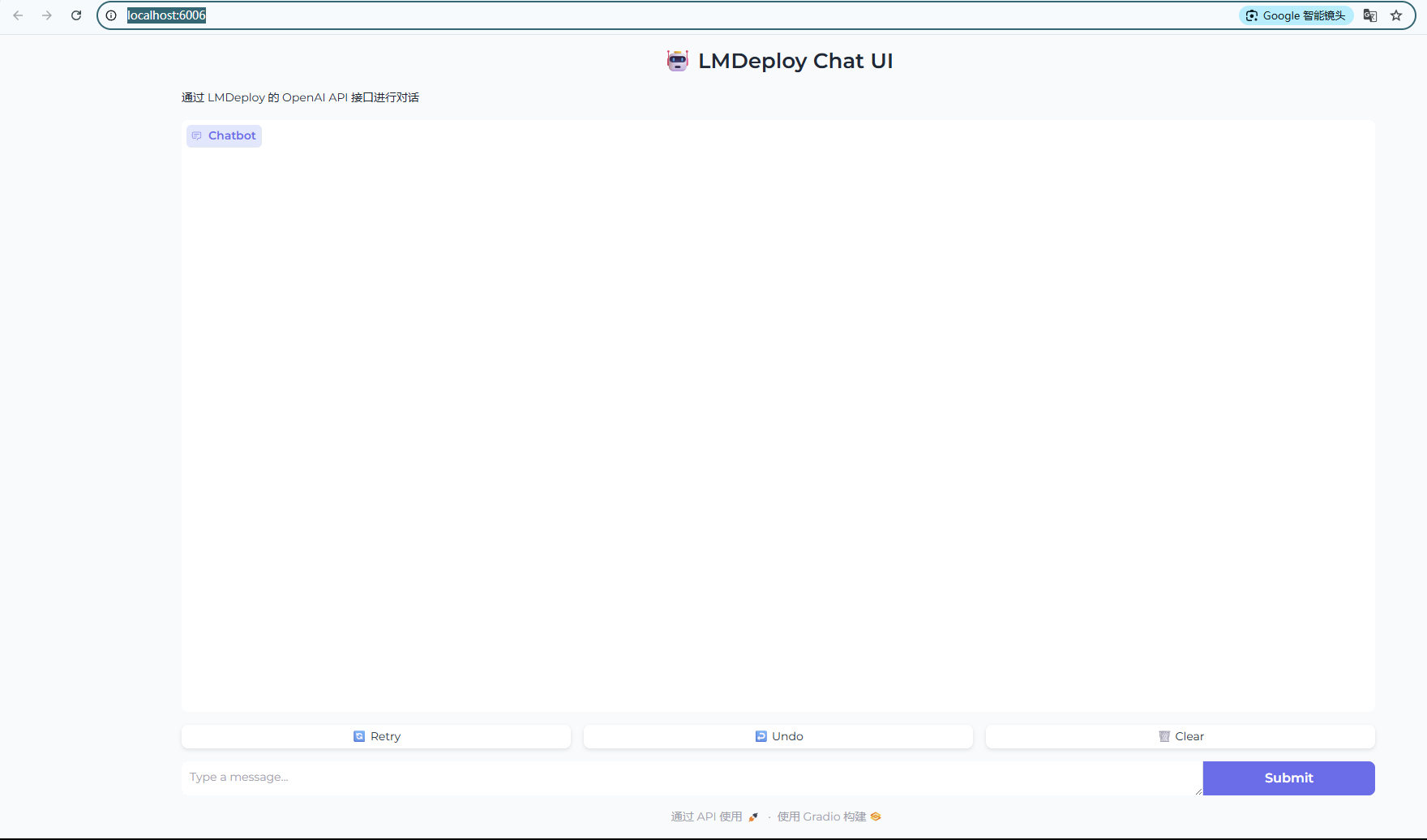Click the Type a message input field
Screen dimensions: 1427x840
[x=568, y=777]
